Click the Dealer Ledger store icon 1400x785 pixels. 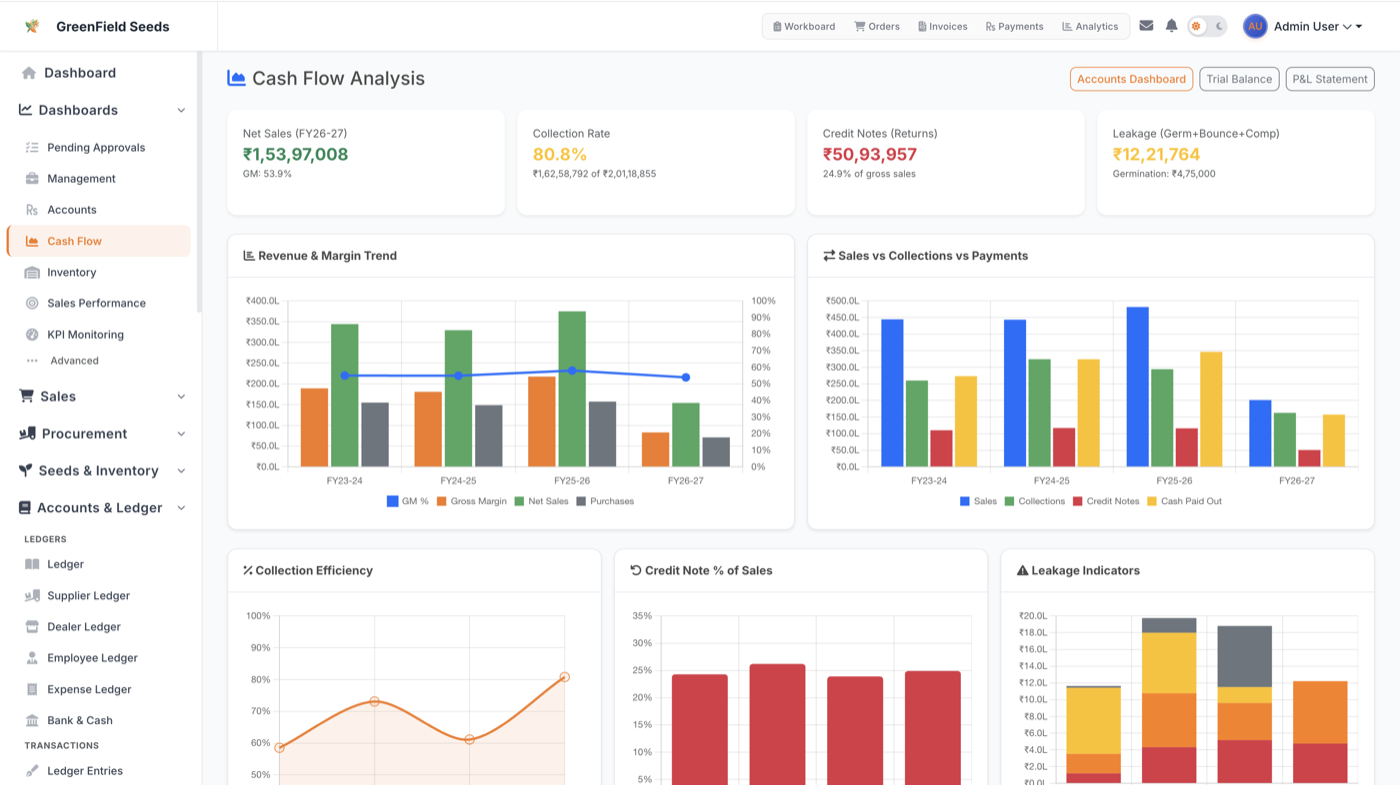click(32, 627)
